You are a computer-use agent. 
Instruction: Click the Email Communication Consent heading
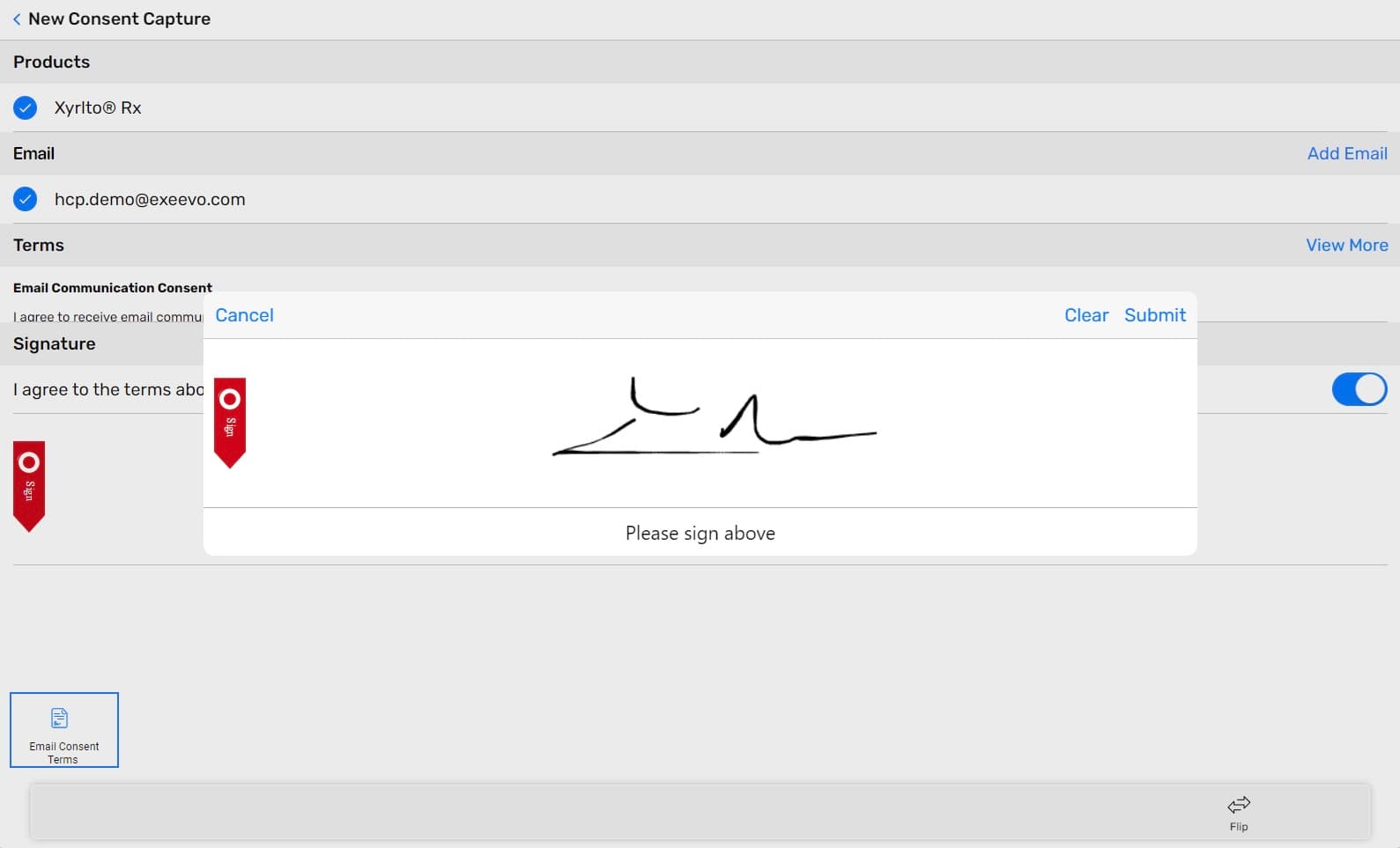click(113, 288)
